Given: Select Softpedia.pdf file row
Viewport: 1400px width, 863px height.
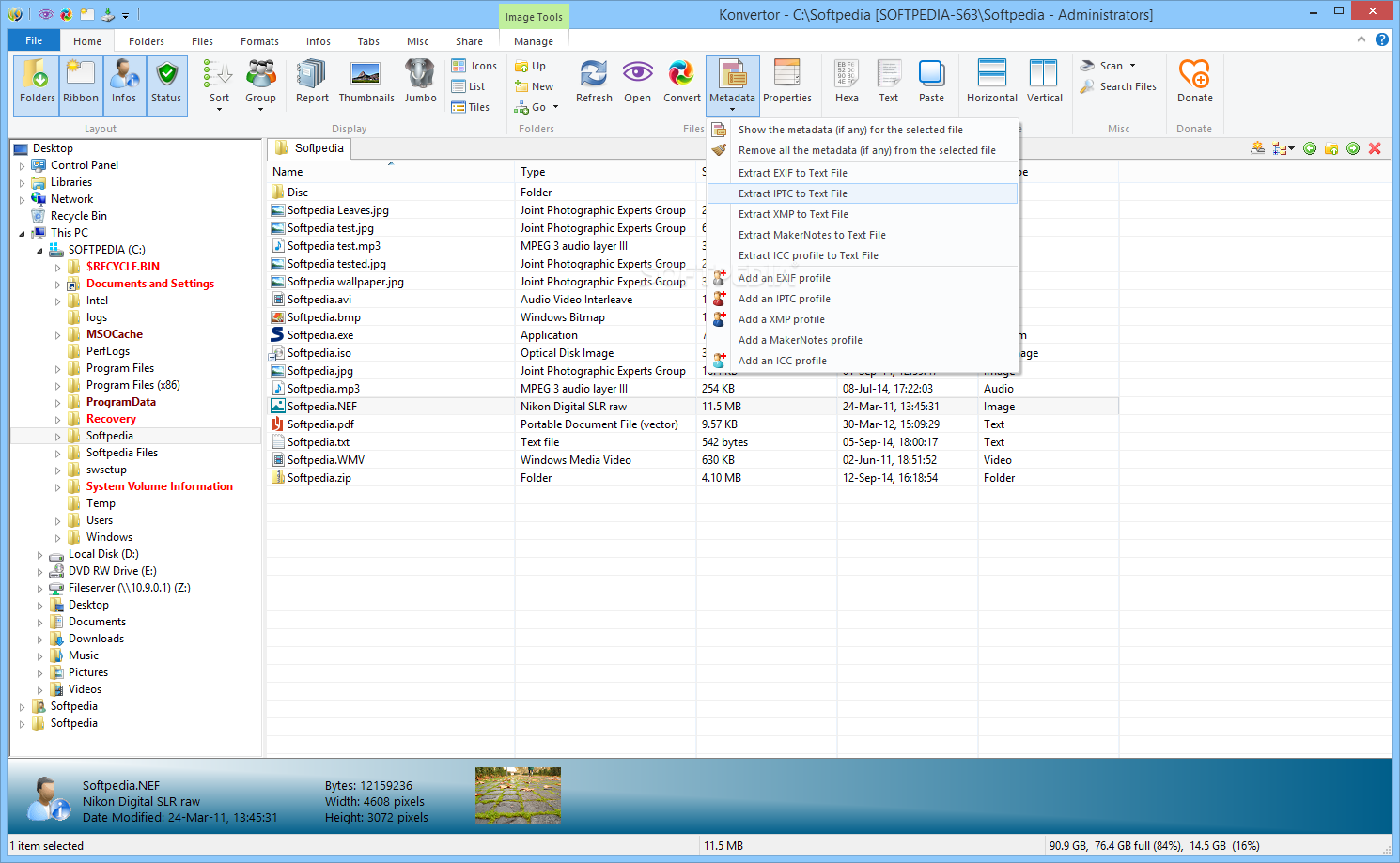Looking at the screenshot, I should click(x=693, y=424).
